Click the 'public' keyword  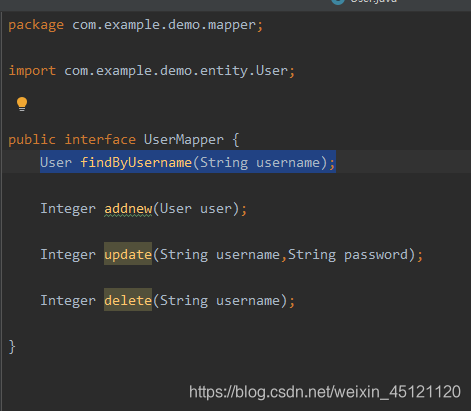(32, 140)
